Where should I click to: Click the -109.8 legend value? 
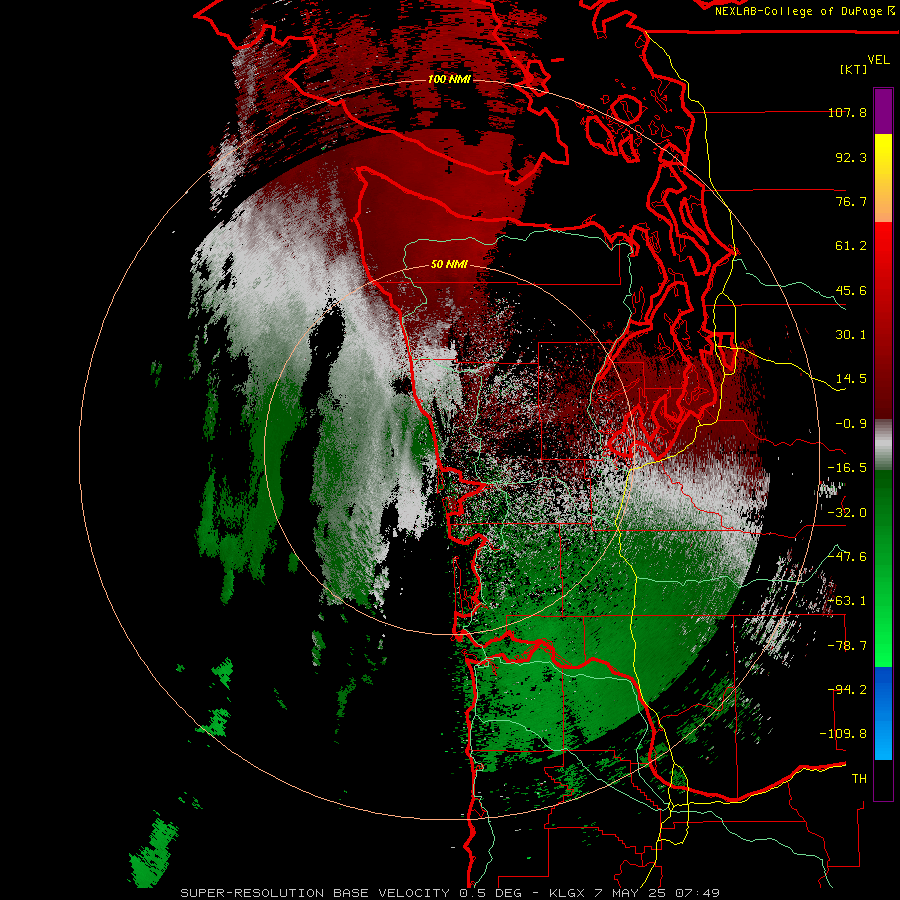click(x=843, y=734)
